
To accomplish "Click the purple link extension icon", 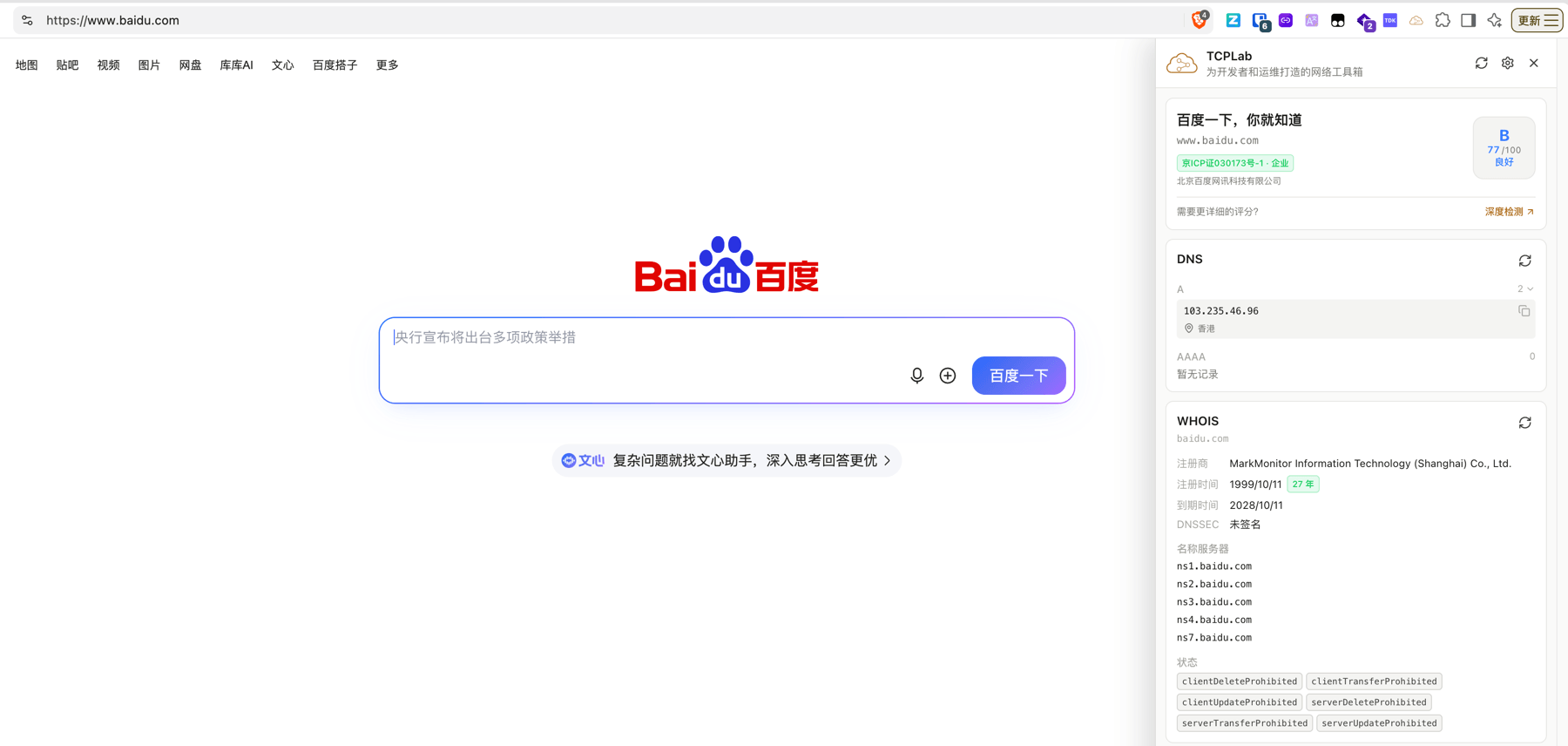I will coord(1286,20).
